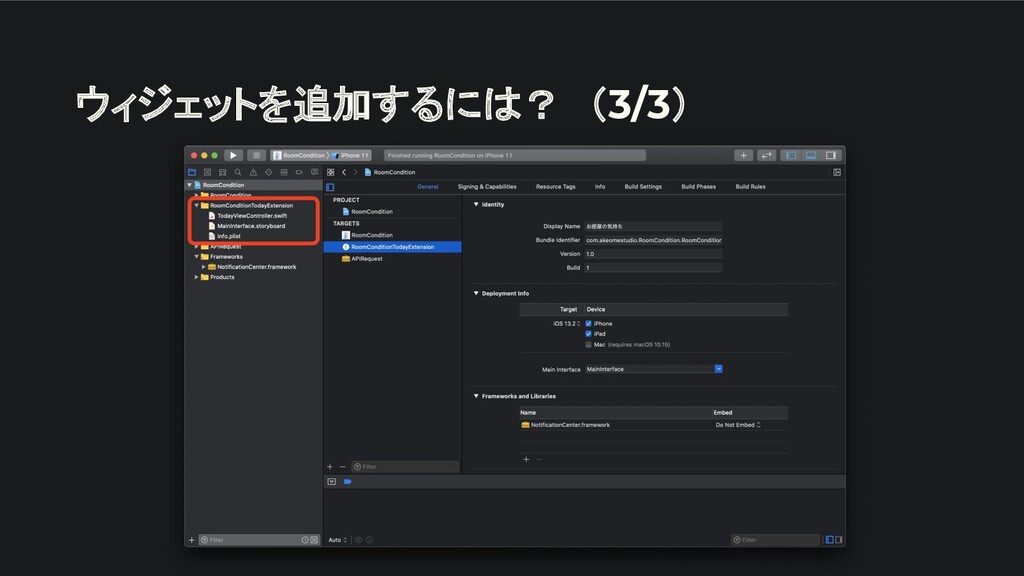Expand NotificationCenter.framework in navigator
1024x576 pixels.
point(204,267)
